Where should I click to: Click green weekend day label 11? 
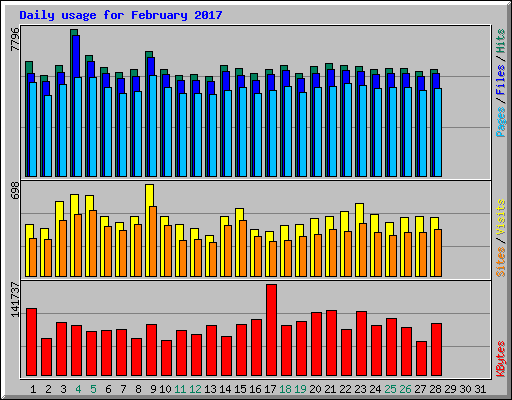point(180,389)
